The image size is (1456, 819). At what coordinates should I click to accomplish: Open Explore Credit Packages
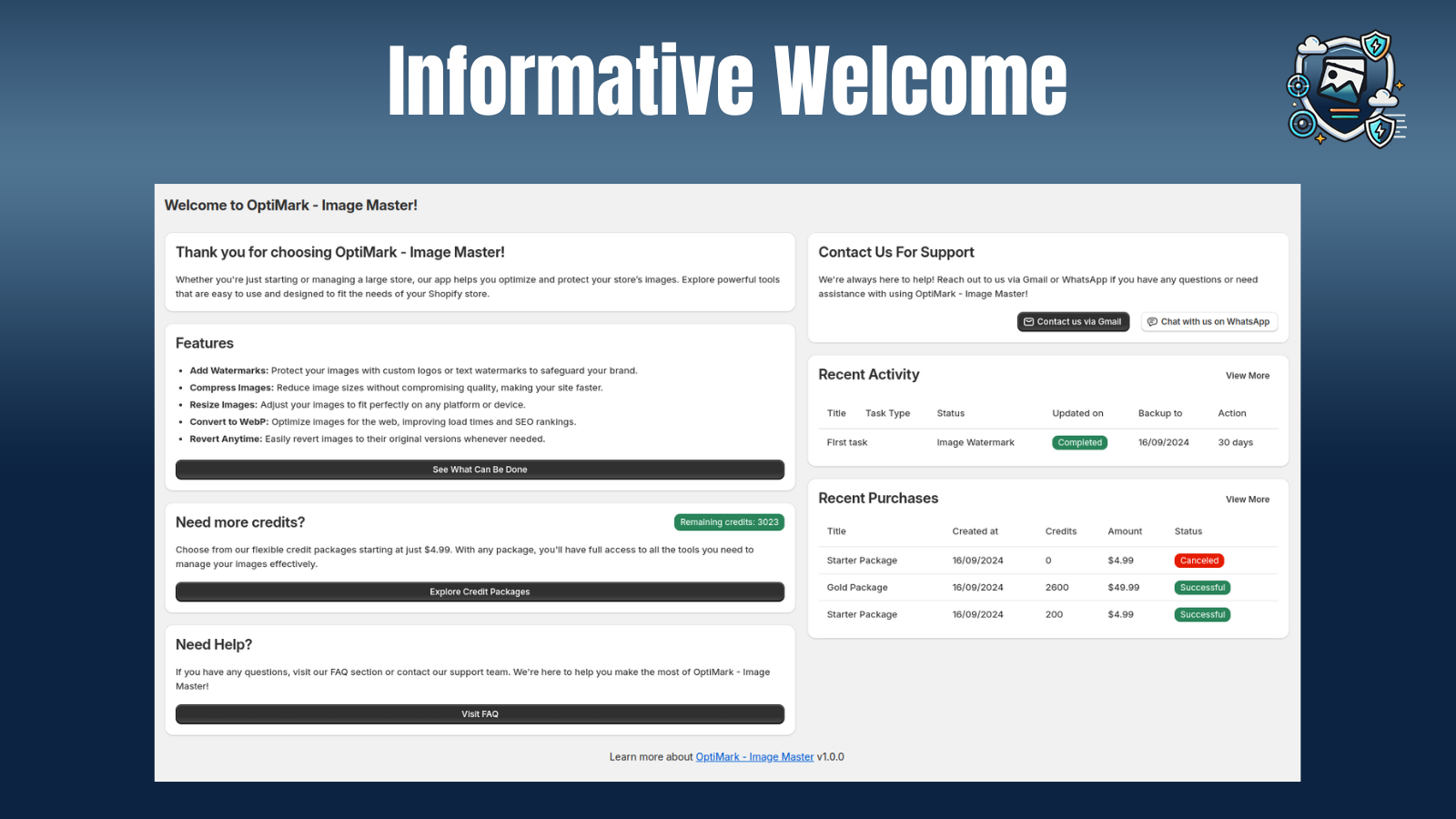(x=479, y=591)
